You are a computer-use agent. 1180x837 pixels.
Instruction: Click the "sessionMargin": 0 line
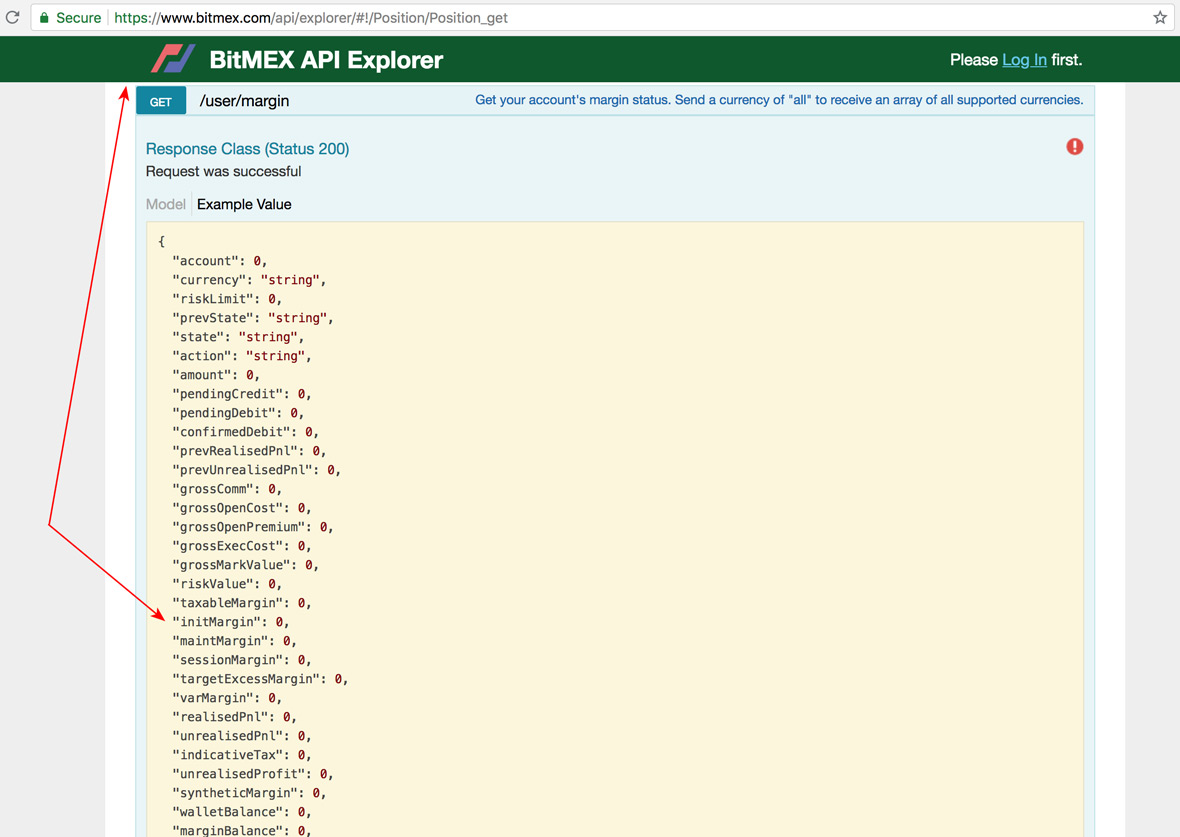[242, 660]
